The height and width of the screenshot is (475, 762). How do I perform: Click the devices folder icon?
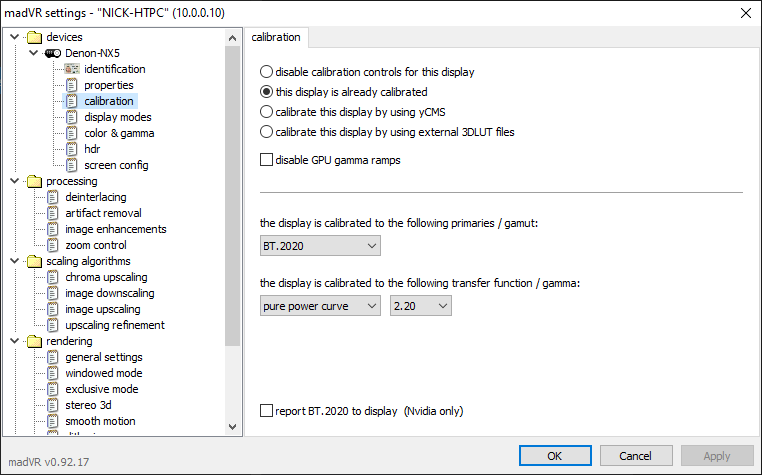(35, 37)
